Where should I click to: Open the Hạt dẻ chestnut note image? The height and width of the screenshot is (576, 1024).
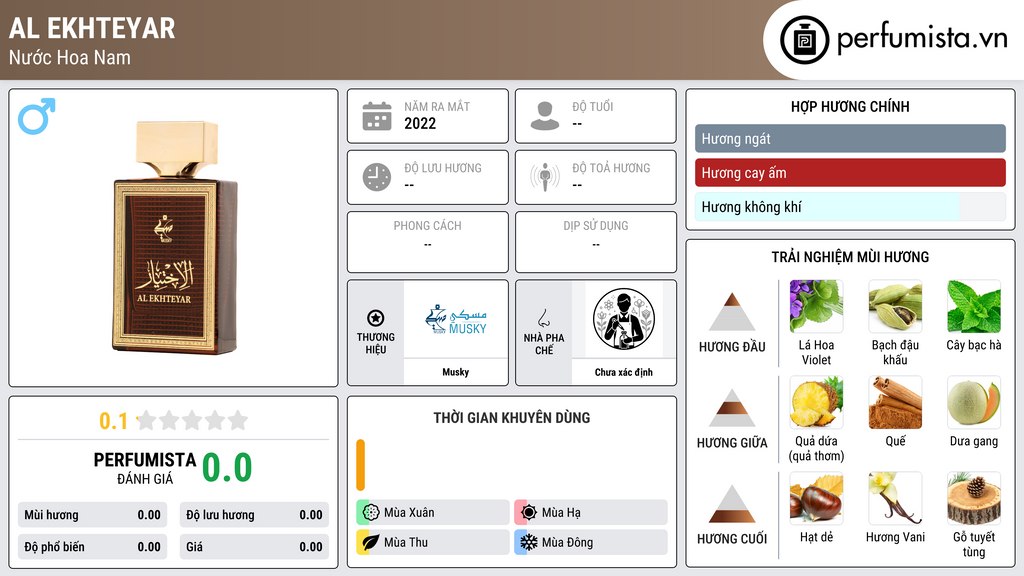(x=816, y=498)
